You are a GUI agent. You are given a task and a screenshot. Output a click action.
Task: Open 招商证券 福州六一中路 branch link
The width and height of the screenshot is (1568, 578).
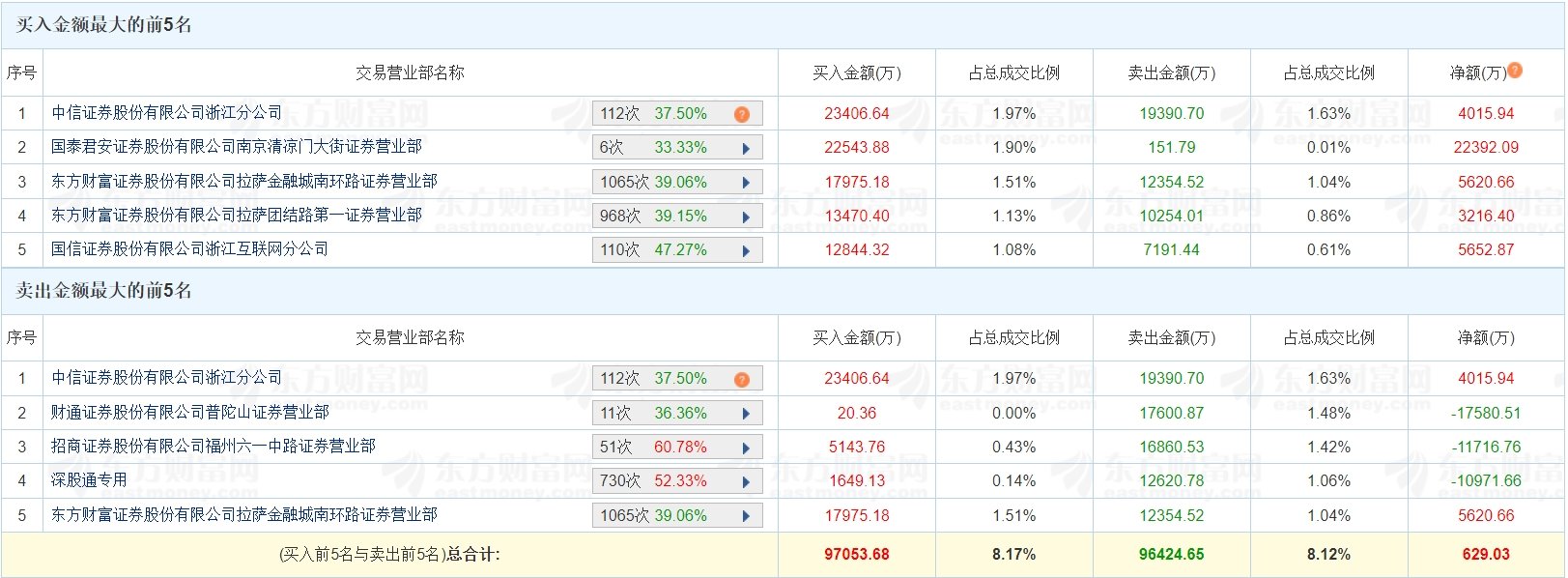tap(214, 447)
